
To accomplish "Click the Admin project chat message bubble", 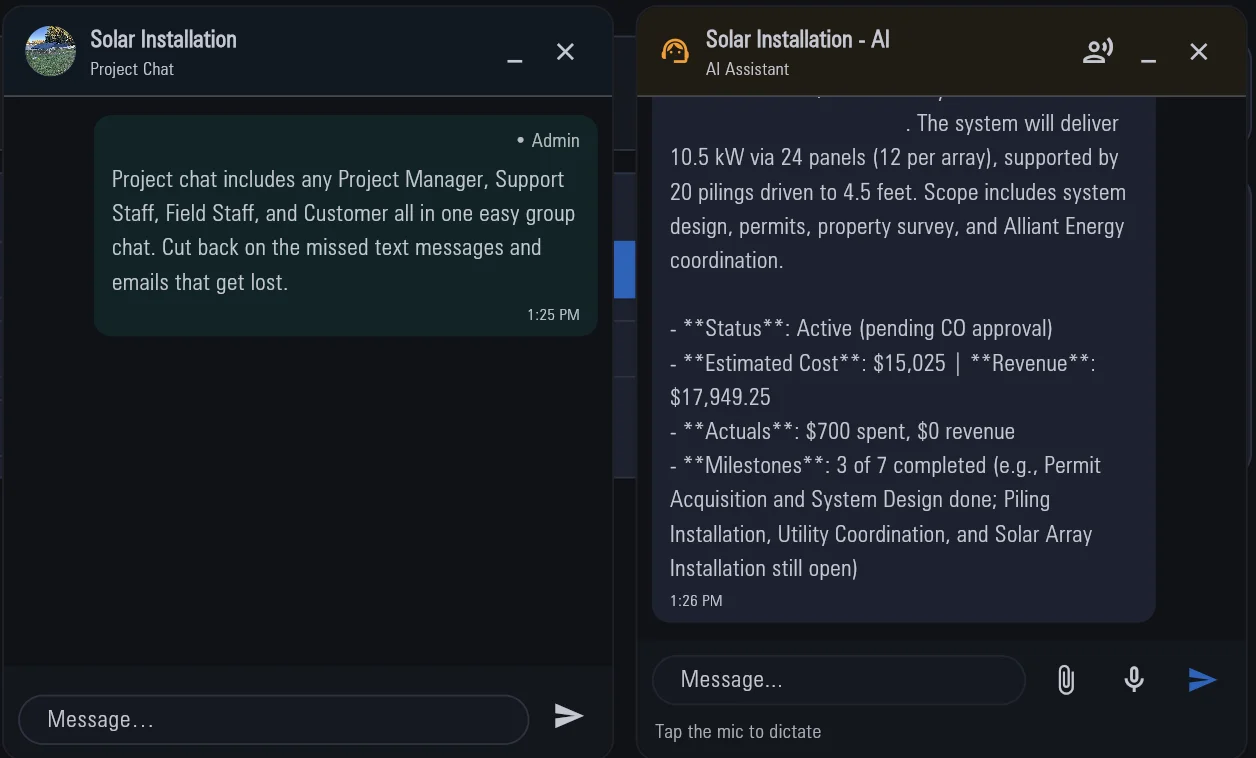I will (346, 226).
